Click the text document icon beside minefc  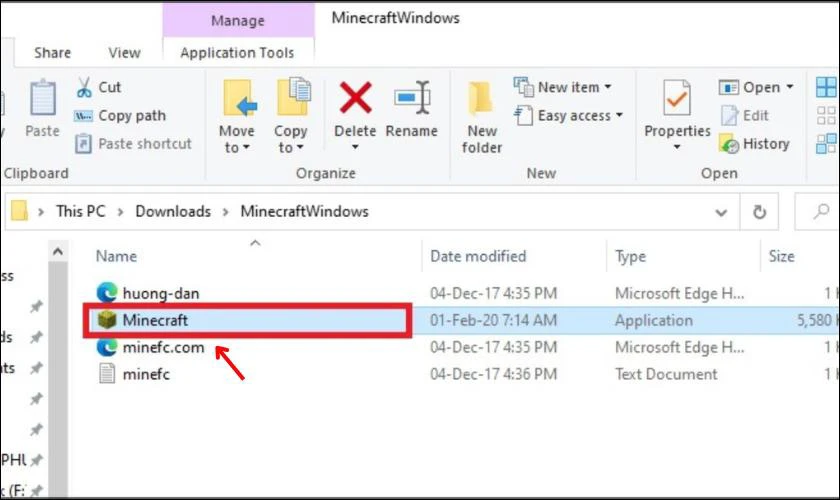point(107,374)
